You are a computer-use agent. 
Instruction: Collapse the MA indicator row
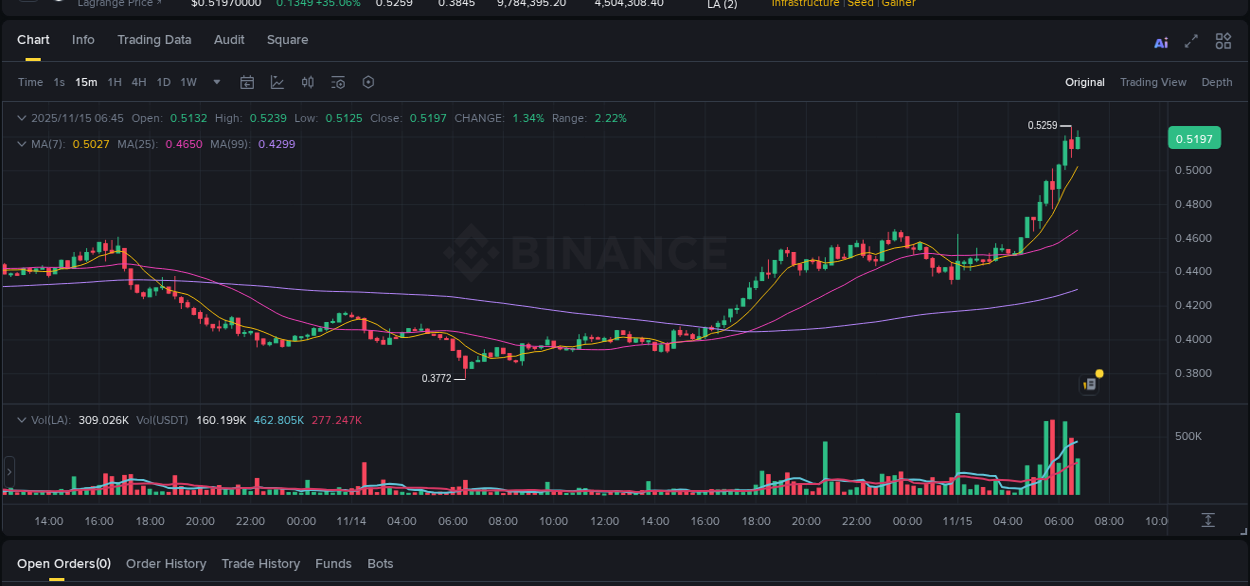click(20, 144)
